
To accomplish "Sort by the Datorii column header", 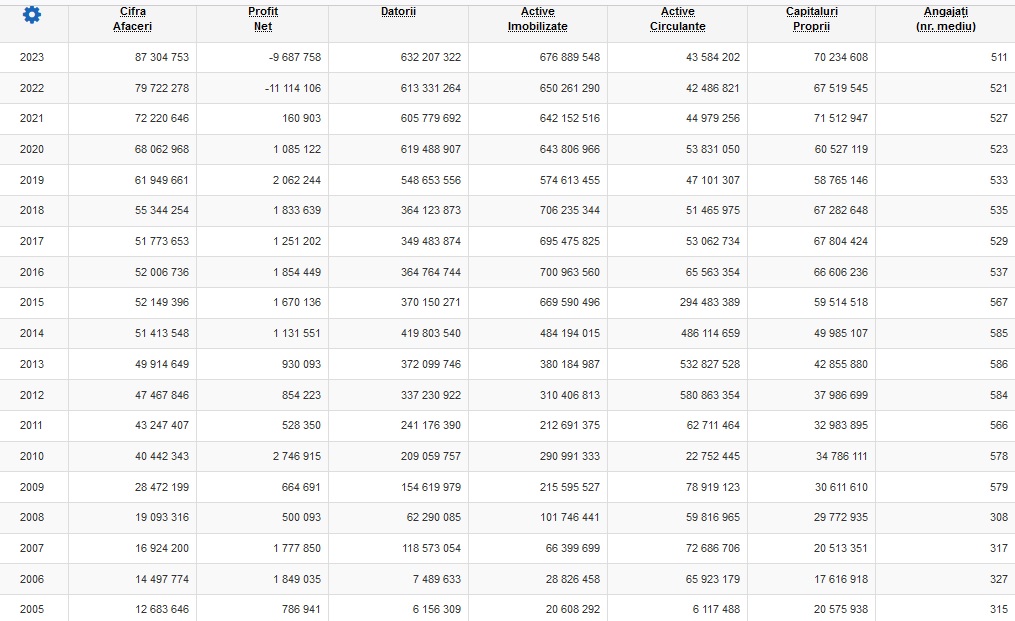I will tap(398, 12).
